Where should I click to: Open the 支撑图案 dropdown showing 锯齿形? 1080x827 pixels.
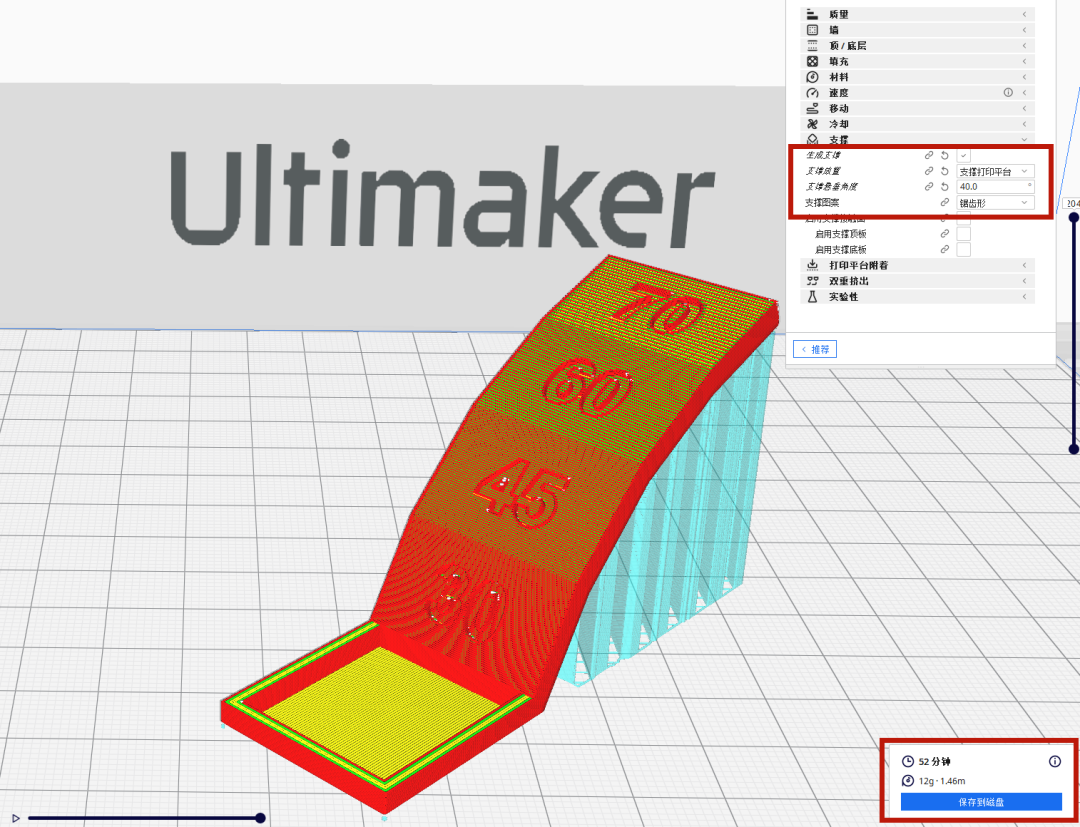[x=994, y=203]
